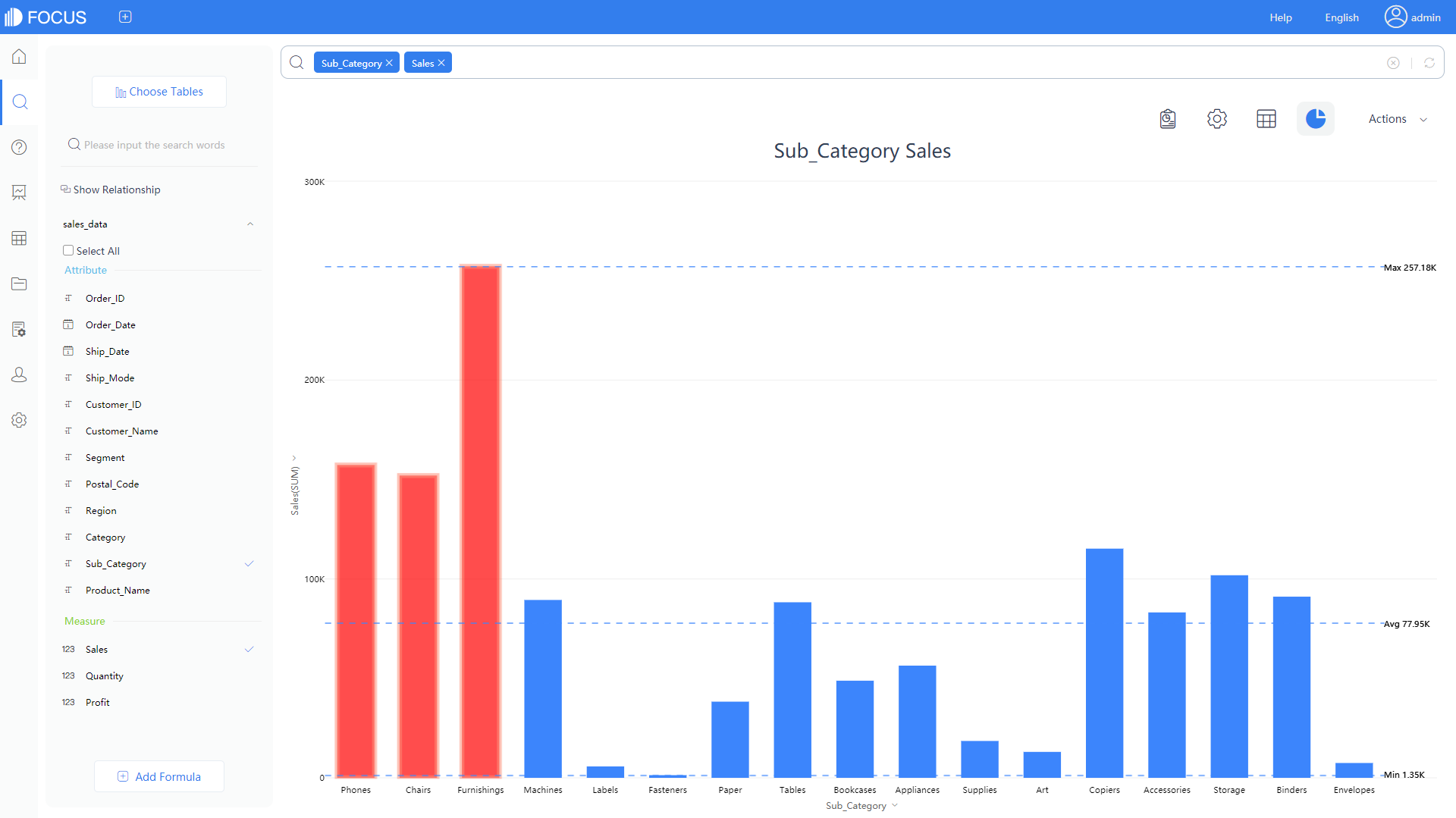The width and height of the screenshot is (1456, 818).
Task: Open the Sales(SUM) y-axis dropdown arrow
Action: (294, 458)
